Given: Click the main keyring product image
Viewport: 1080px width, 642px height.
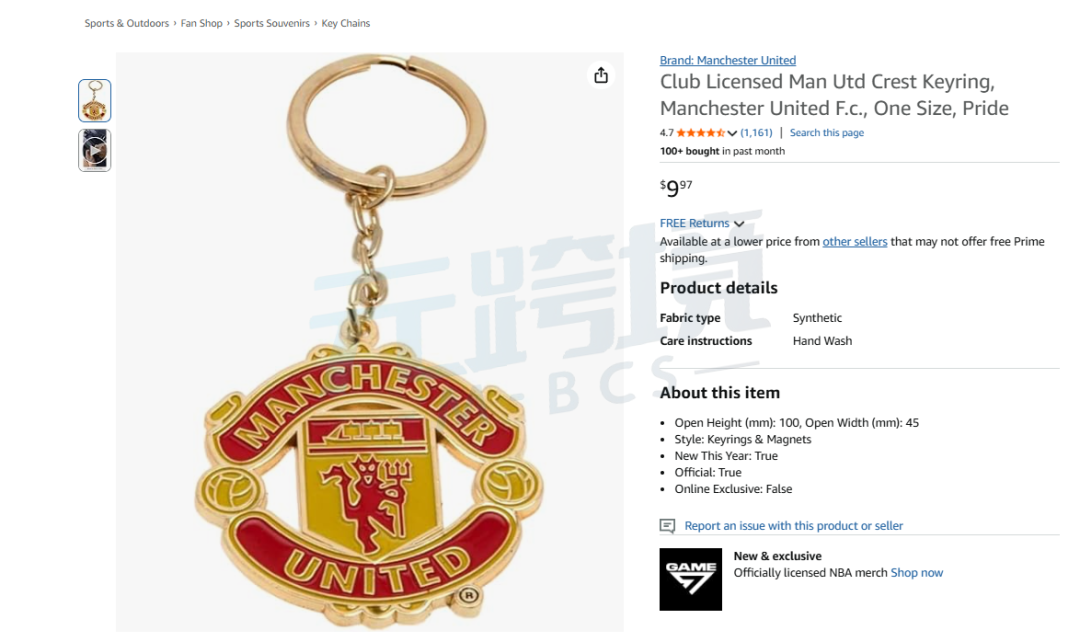Looking at the screenshot, I should (369, 342).
